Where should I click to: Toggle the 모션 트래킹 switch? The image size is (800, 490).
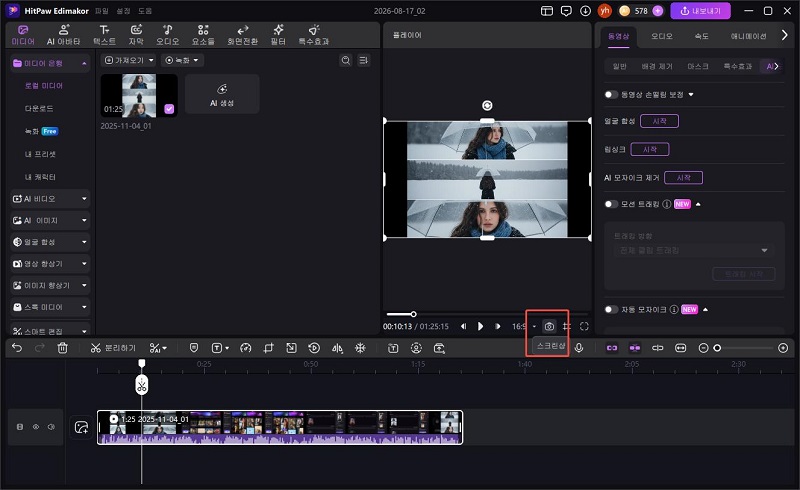click(x=611, y=204)
